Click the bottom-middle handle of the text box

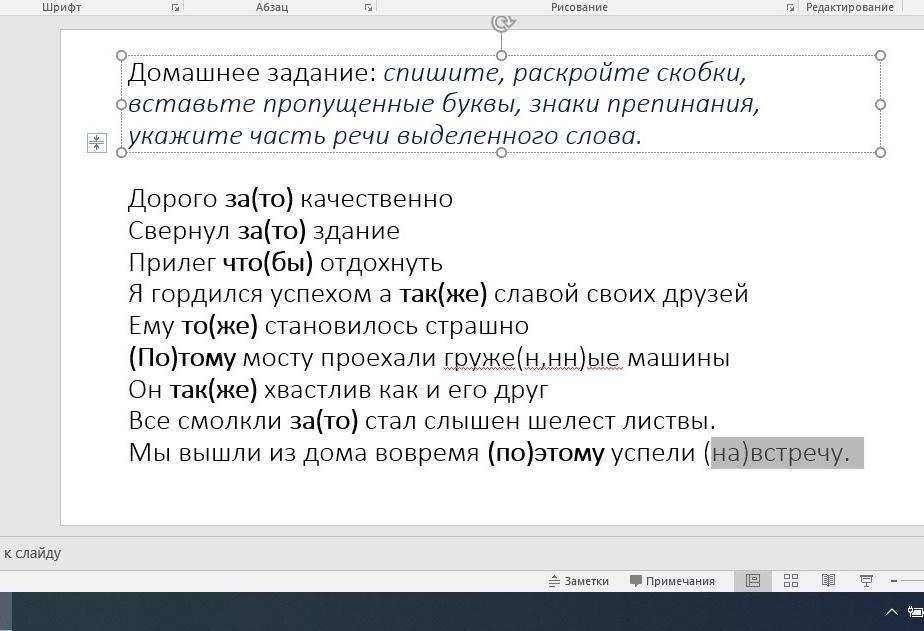(x=501, y=153)
